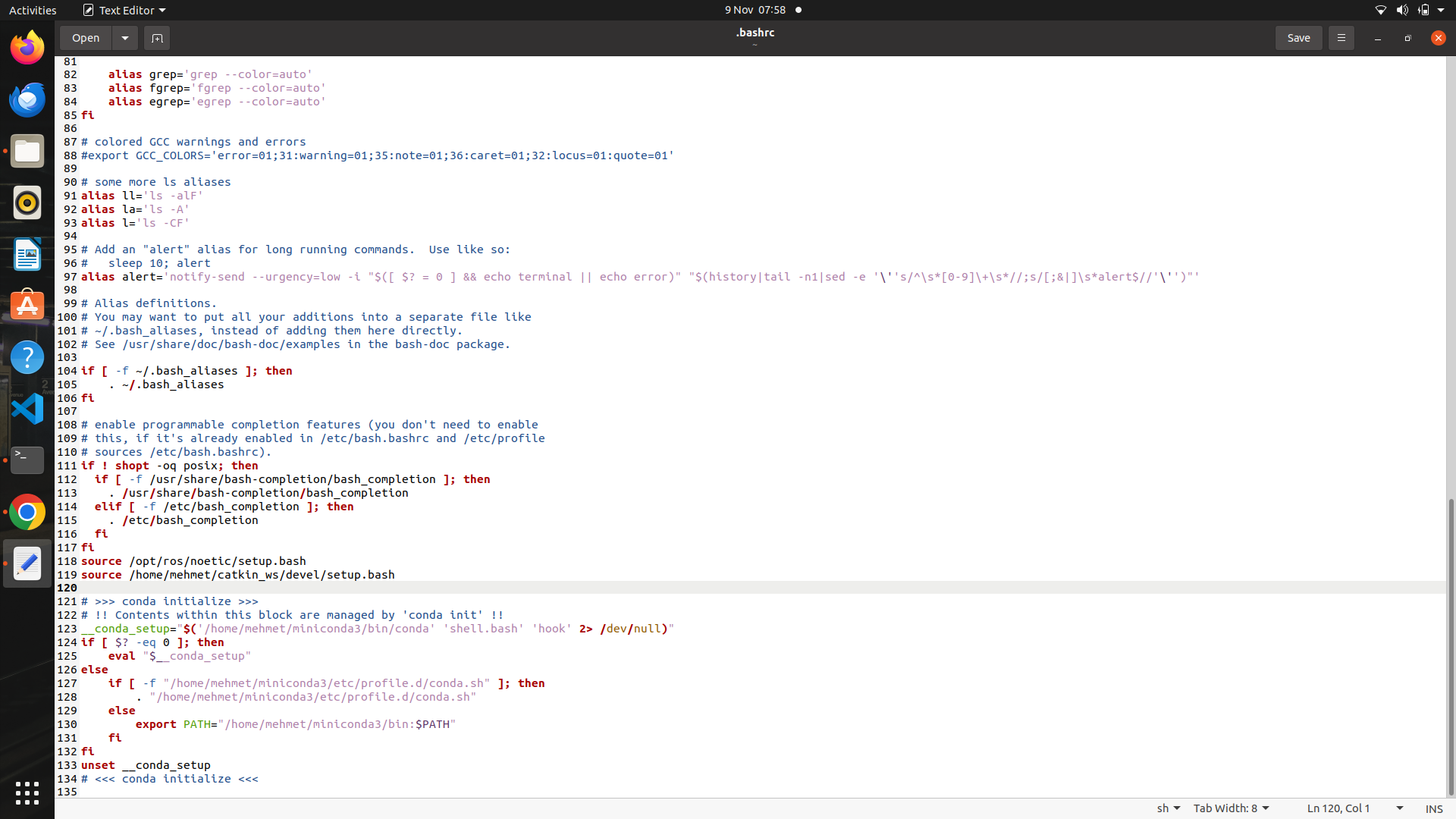
Task: Show Applications grid
Action: 27,792
